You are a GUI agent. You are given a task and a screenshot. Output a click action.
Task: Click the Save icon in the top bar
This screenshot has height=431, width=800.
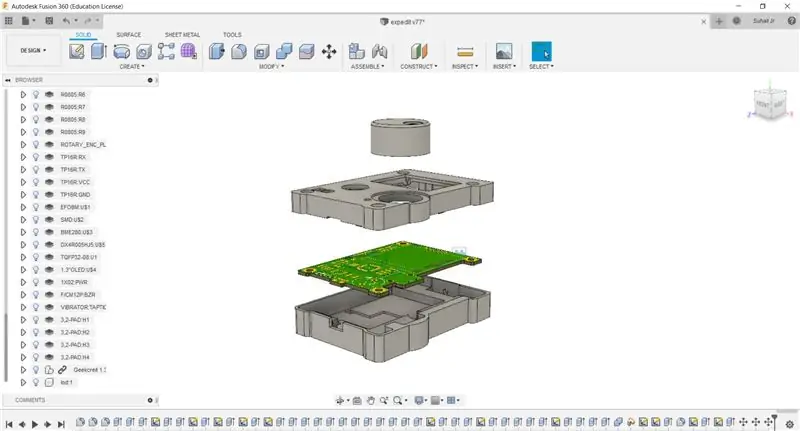point(49,21)
